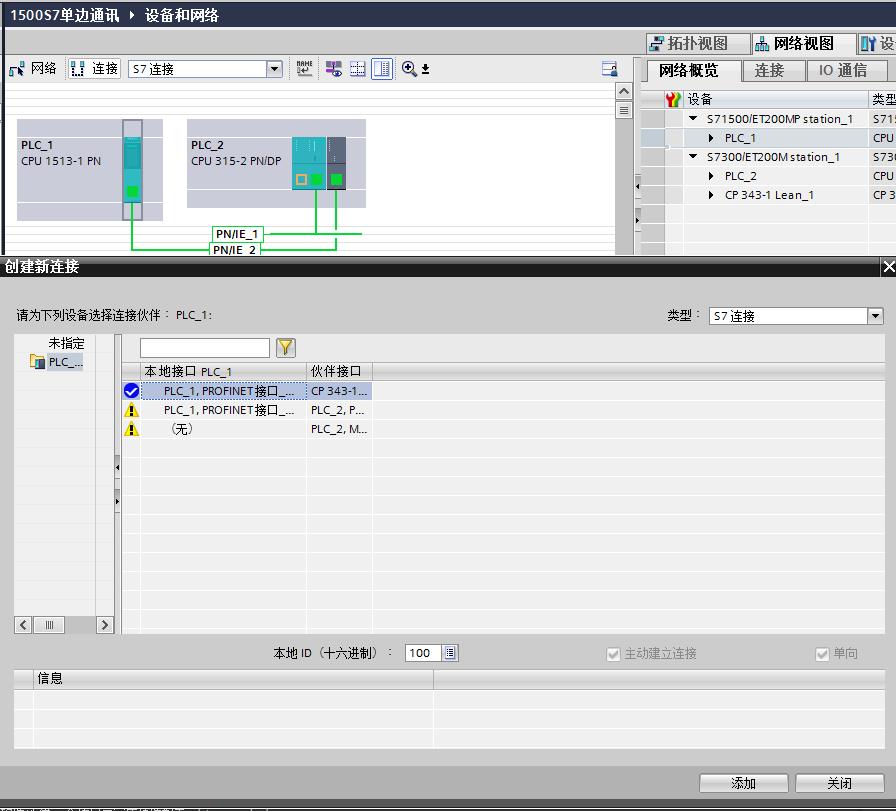Click the 设备和网络 breadcrumb
Screen dimensions: 896x811
(182, 15)
